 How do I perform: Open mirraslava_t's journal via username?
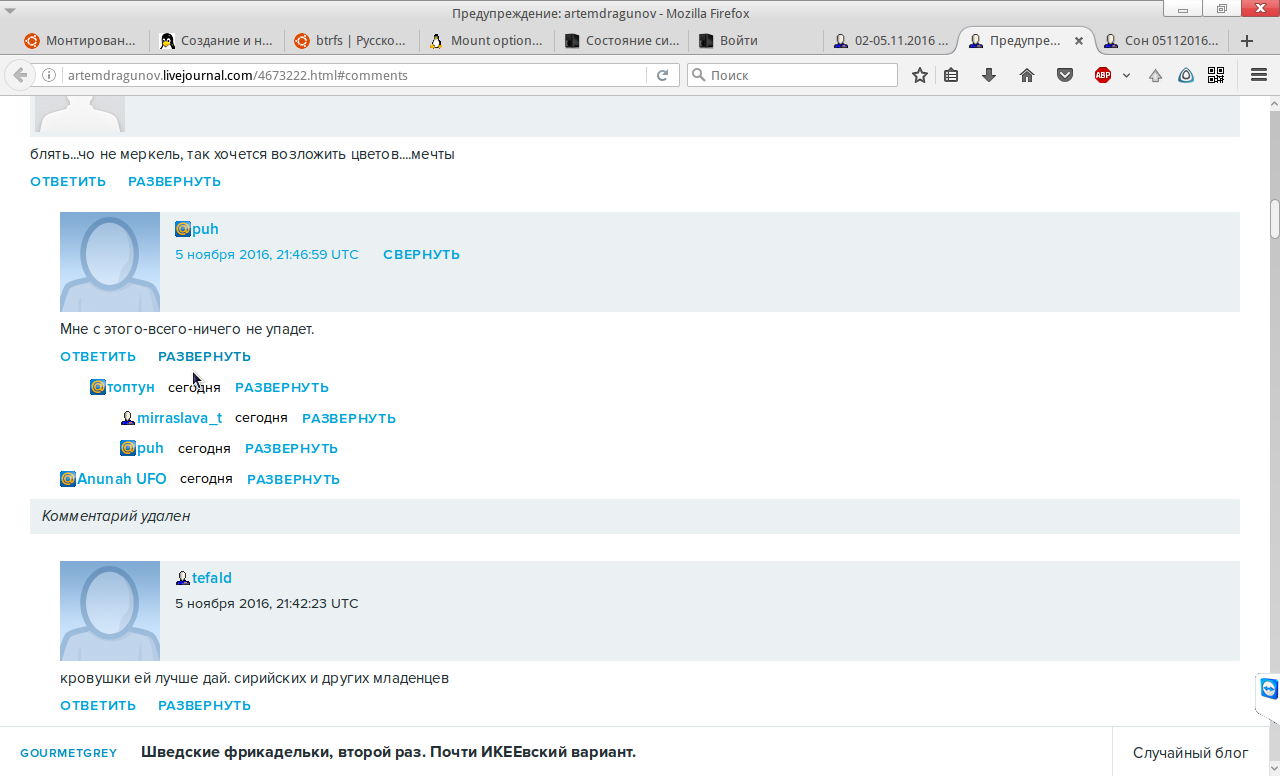[x=180, y=418]
